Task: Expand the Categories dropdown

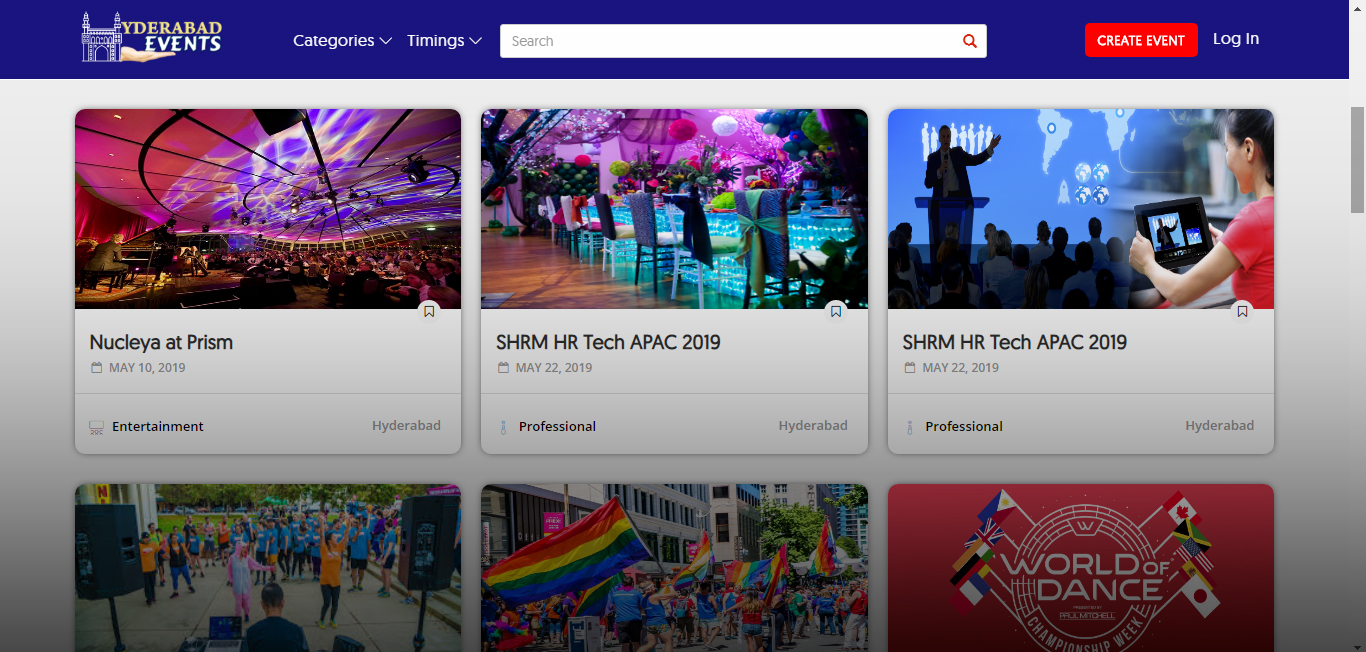Action: point(341,41)
